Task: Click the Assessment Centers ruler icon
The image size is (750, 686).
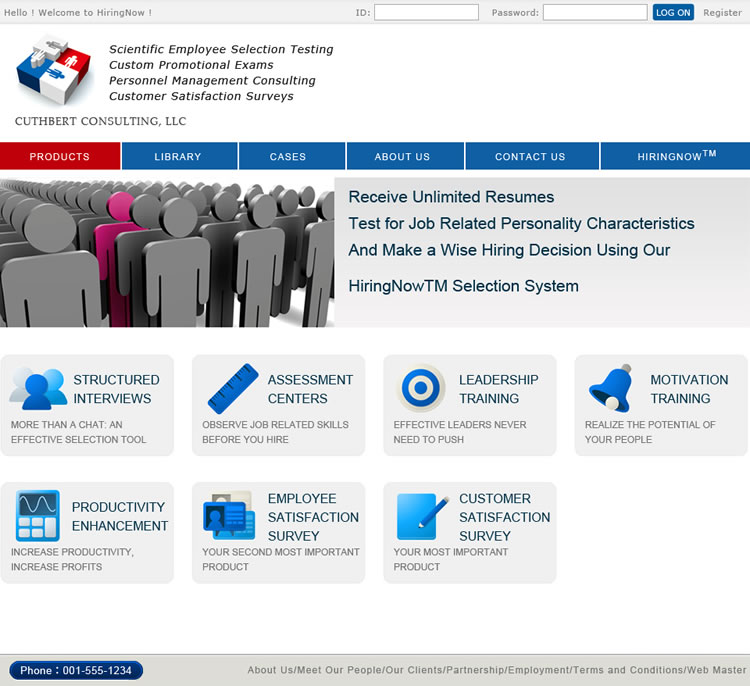Action: [232, 389]
